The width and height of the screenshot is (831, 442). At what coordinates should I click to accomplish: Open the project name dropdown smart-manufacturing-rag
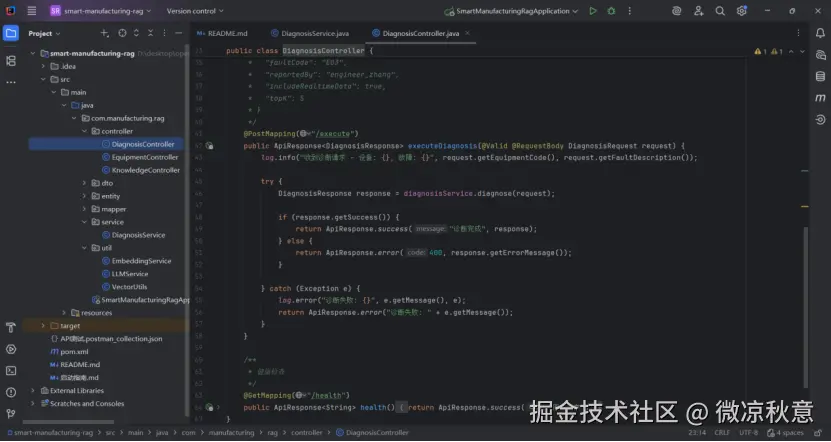point(101,11)
